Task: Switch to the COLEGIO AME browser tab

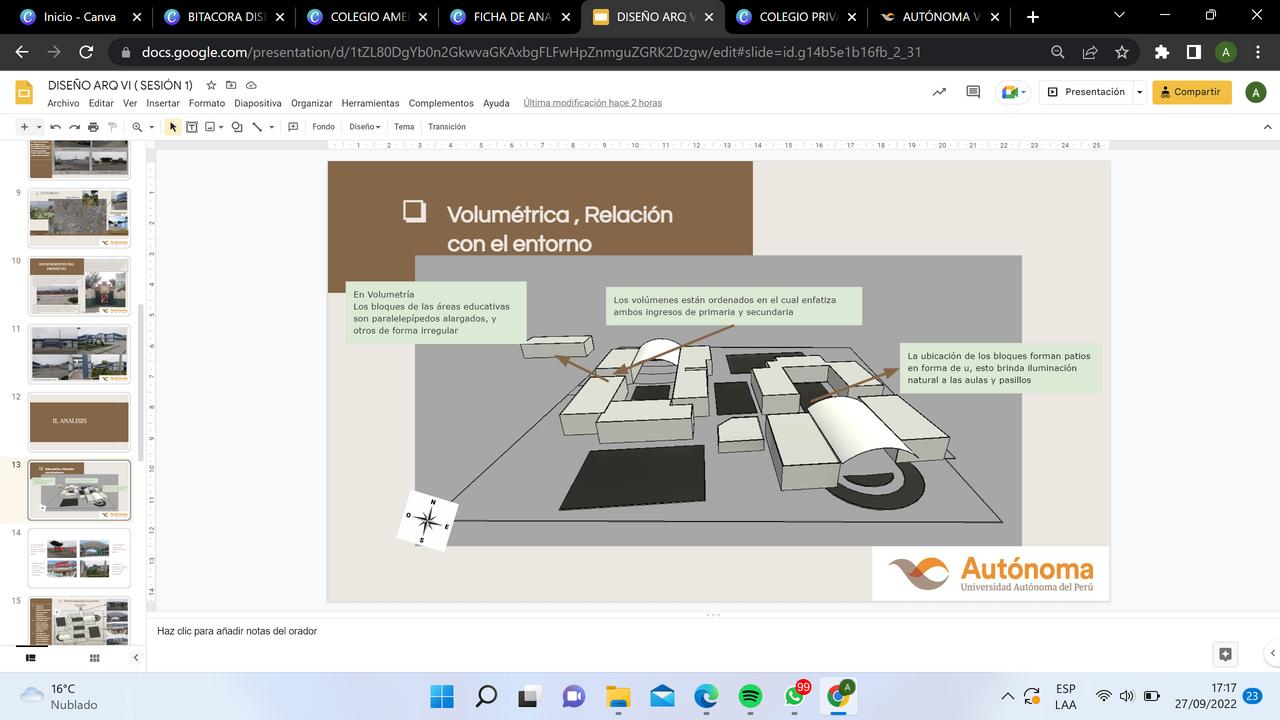Action: point(366,17)
